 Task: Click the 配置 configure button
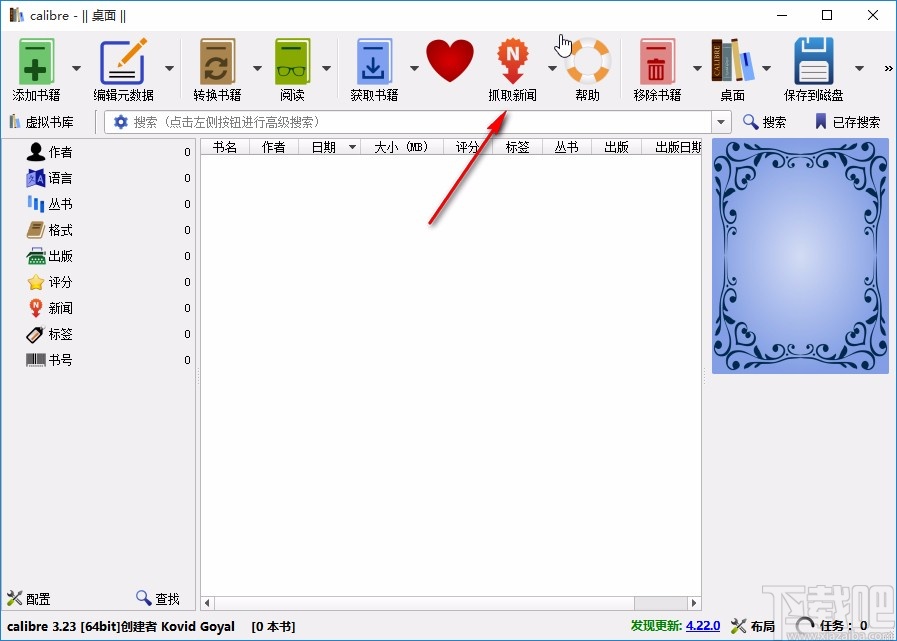pos(29,599)
